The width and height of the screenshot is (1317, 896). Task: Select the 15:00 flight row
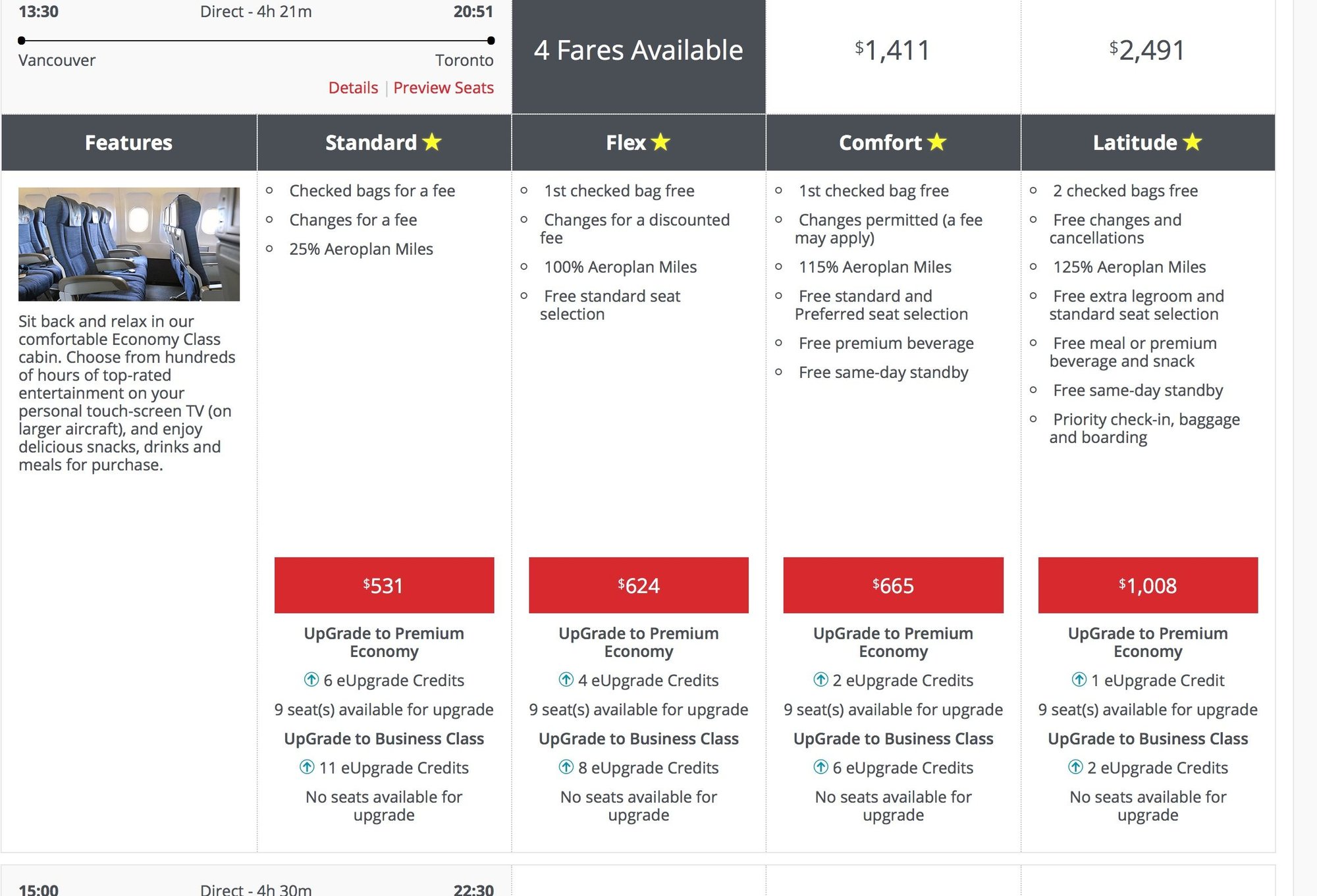[x=256, y=888]
